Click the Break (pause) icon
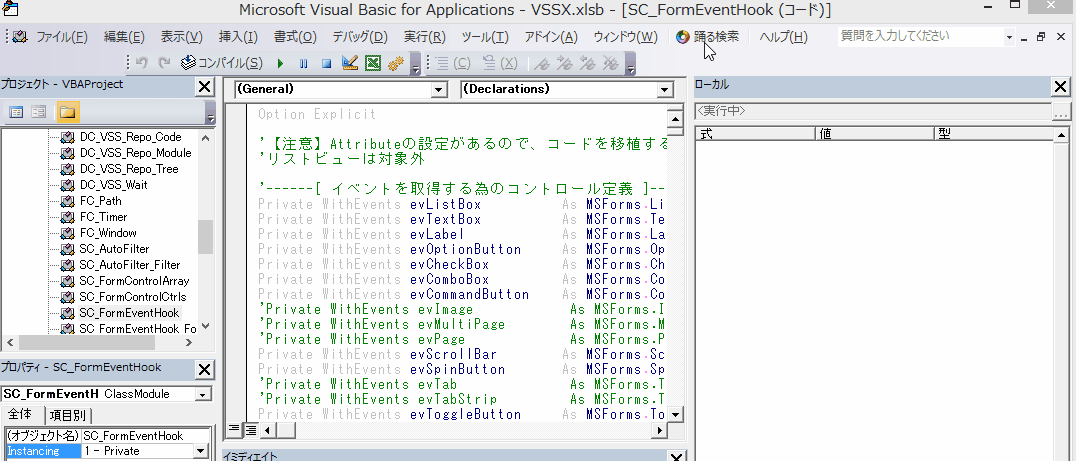This screenshot has height=461, width=1076. click(303, 63)
